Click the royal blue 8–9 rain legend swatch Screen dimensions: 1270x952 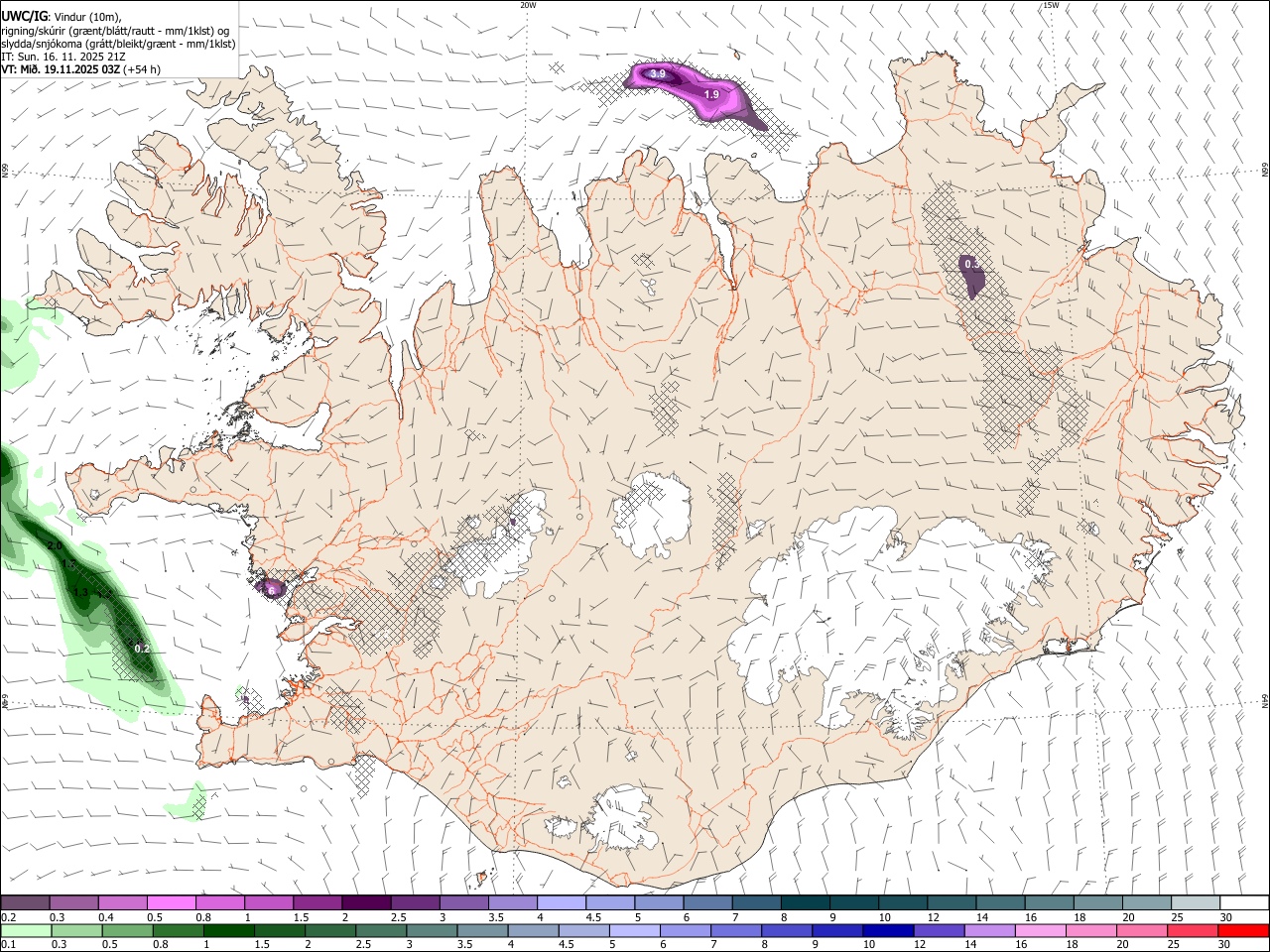tap(785, 930)
